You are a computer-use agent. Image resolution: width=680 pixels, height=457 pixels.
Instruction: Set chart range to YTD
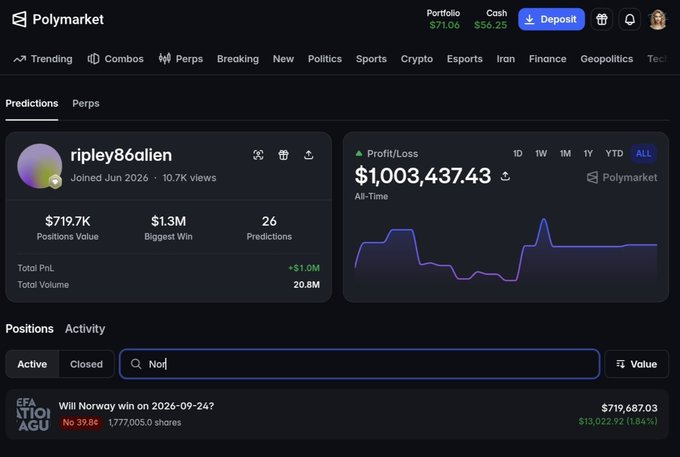click(614, 153)
